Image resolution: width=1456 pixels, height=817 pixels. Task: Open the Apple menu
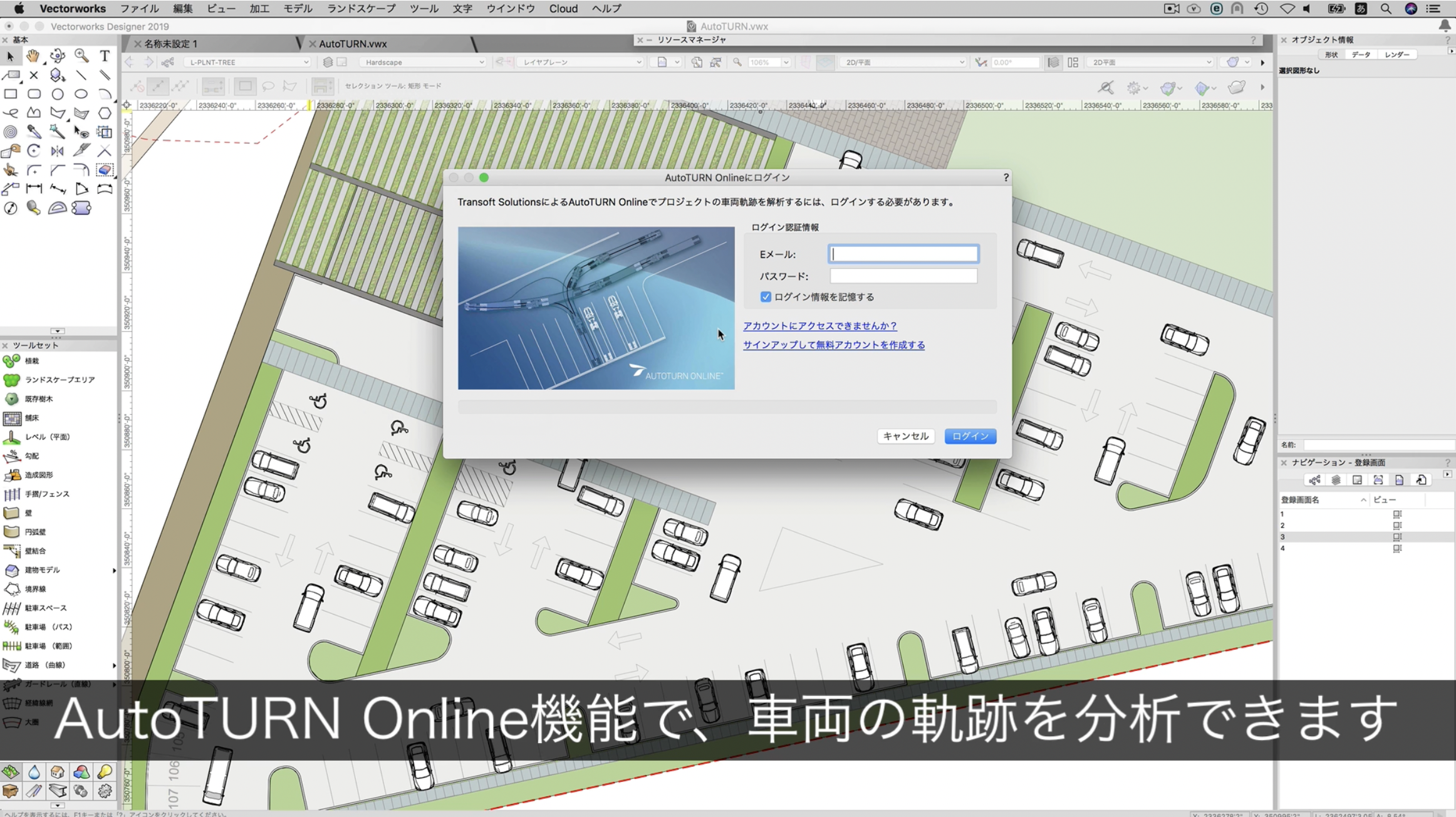19,8
